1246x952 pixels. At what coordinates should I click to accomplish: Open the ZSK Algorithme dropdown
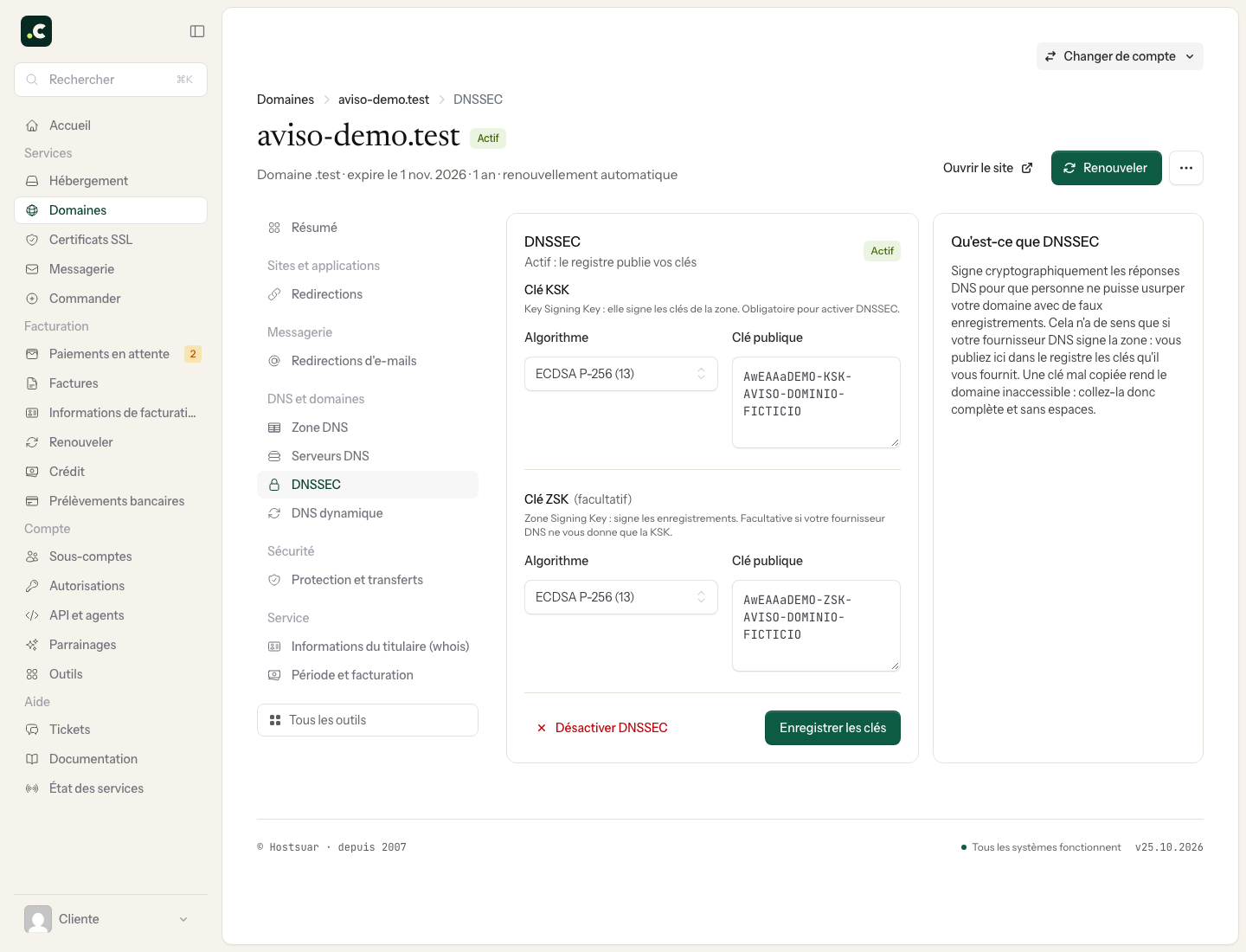click(x=621, y=597)
